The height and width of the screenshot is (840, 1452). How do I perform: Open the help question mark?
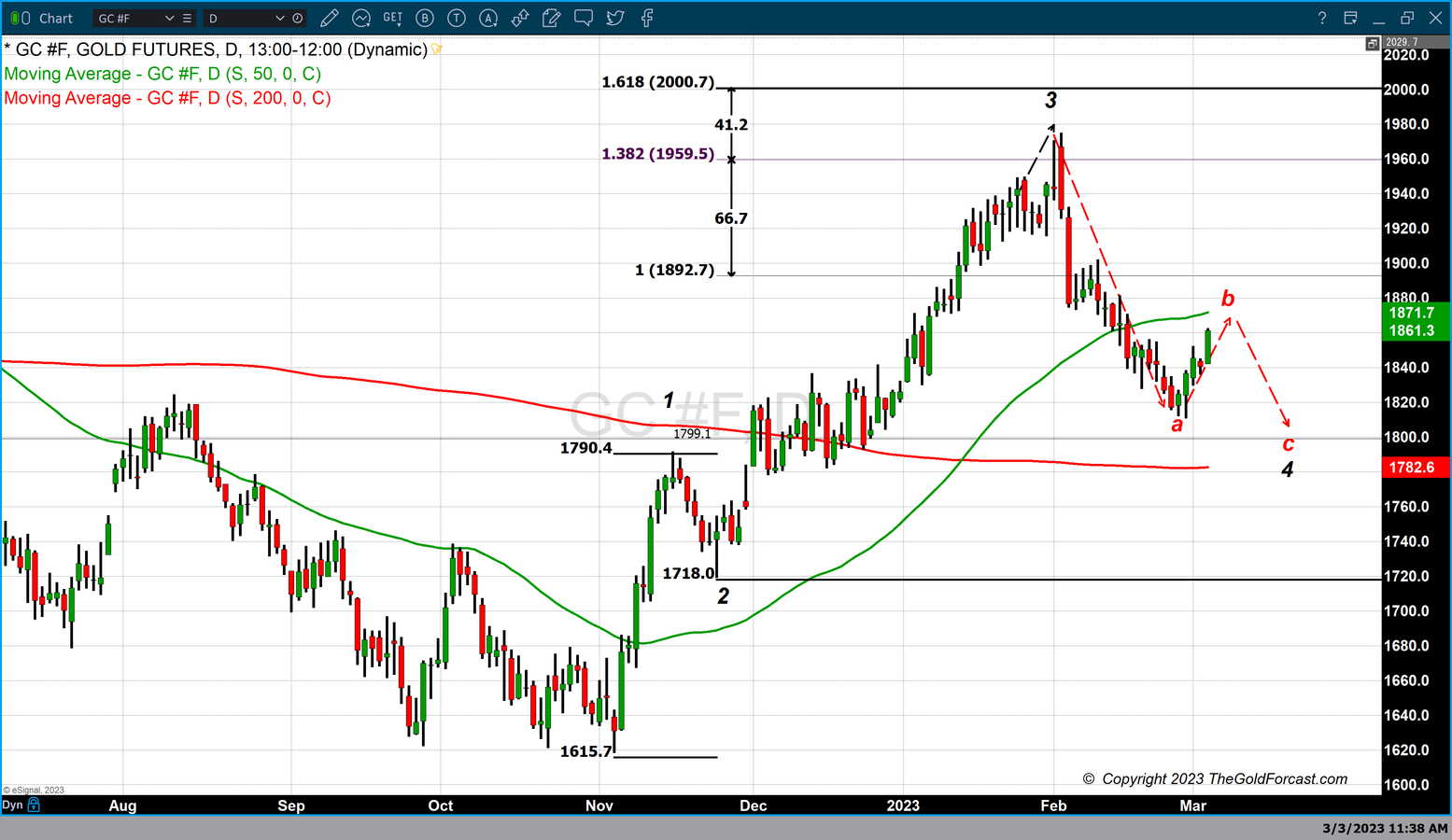(1321, 18)
